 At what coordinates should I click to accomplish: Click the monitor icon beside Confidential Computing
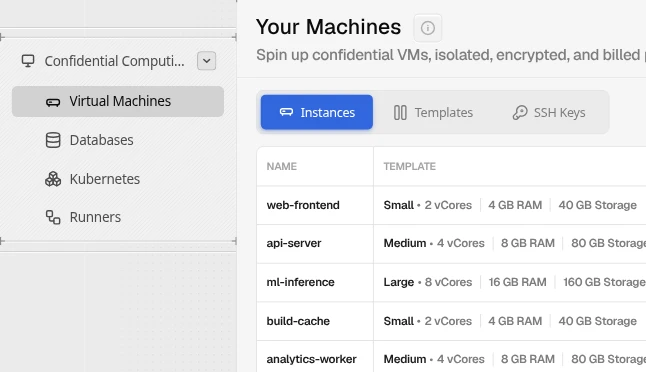coord(28,61)
